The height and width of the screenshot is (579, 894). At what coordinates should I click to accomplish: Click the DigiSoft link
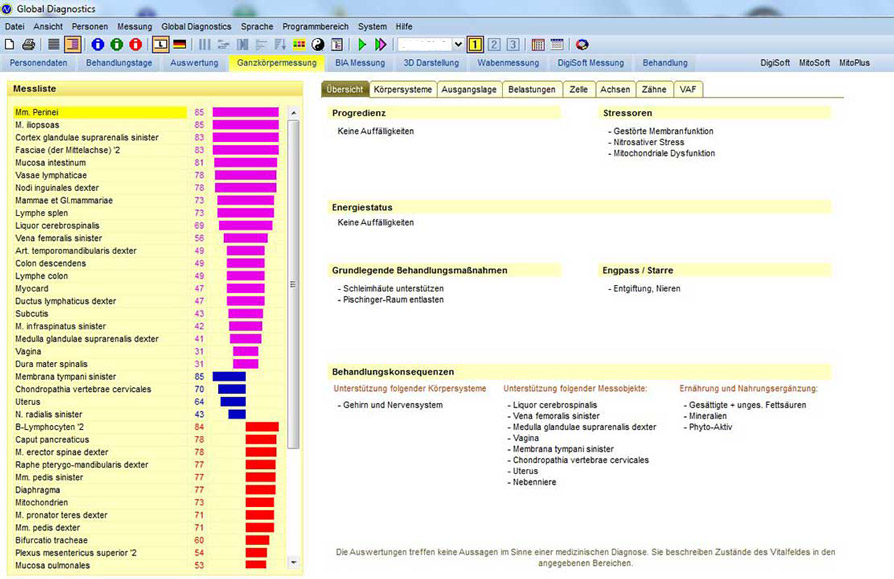775,63
